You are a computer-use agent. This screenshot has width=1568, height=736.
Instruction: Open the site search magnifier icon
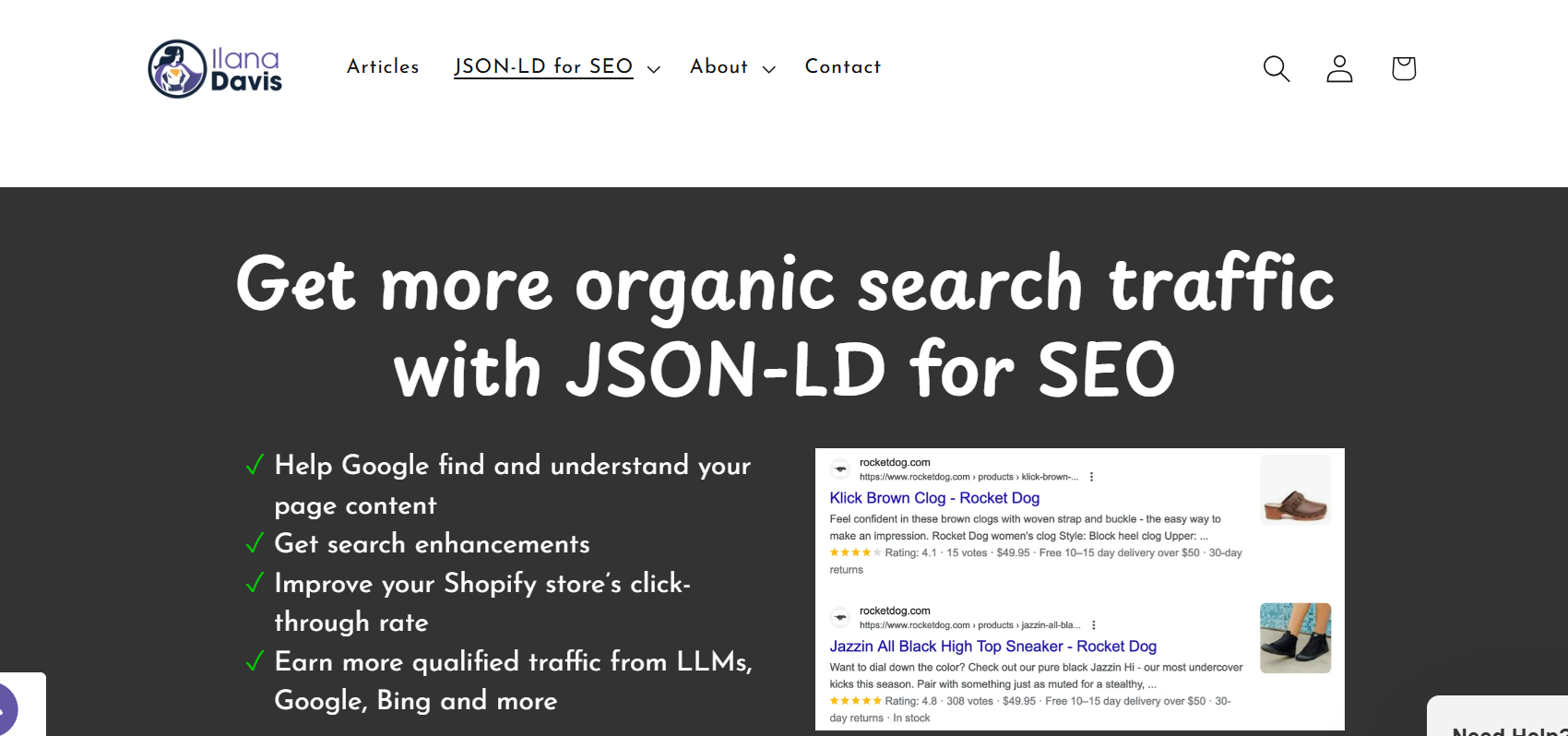[1276, 68]
